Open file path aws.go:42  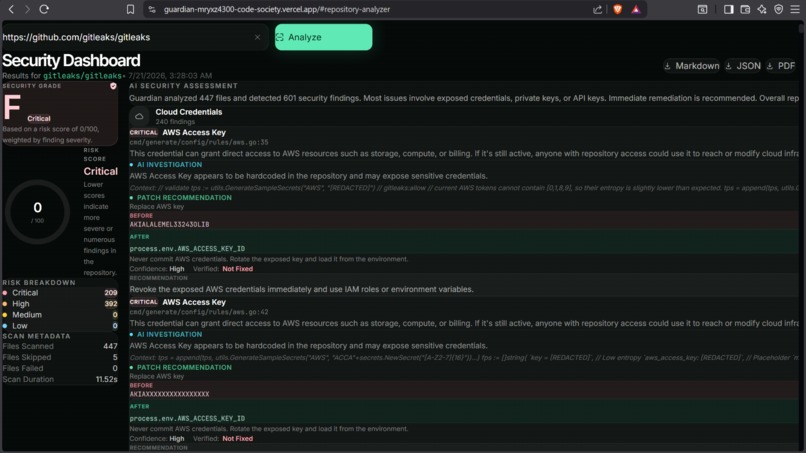coord(198,312)
